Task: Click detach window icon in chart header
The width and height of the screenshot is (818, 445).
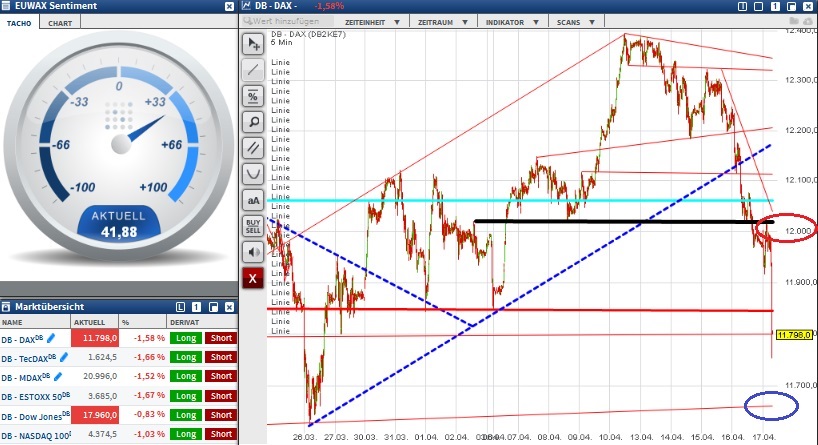Action: pyautogui.click(x=791, y=6)
